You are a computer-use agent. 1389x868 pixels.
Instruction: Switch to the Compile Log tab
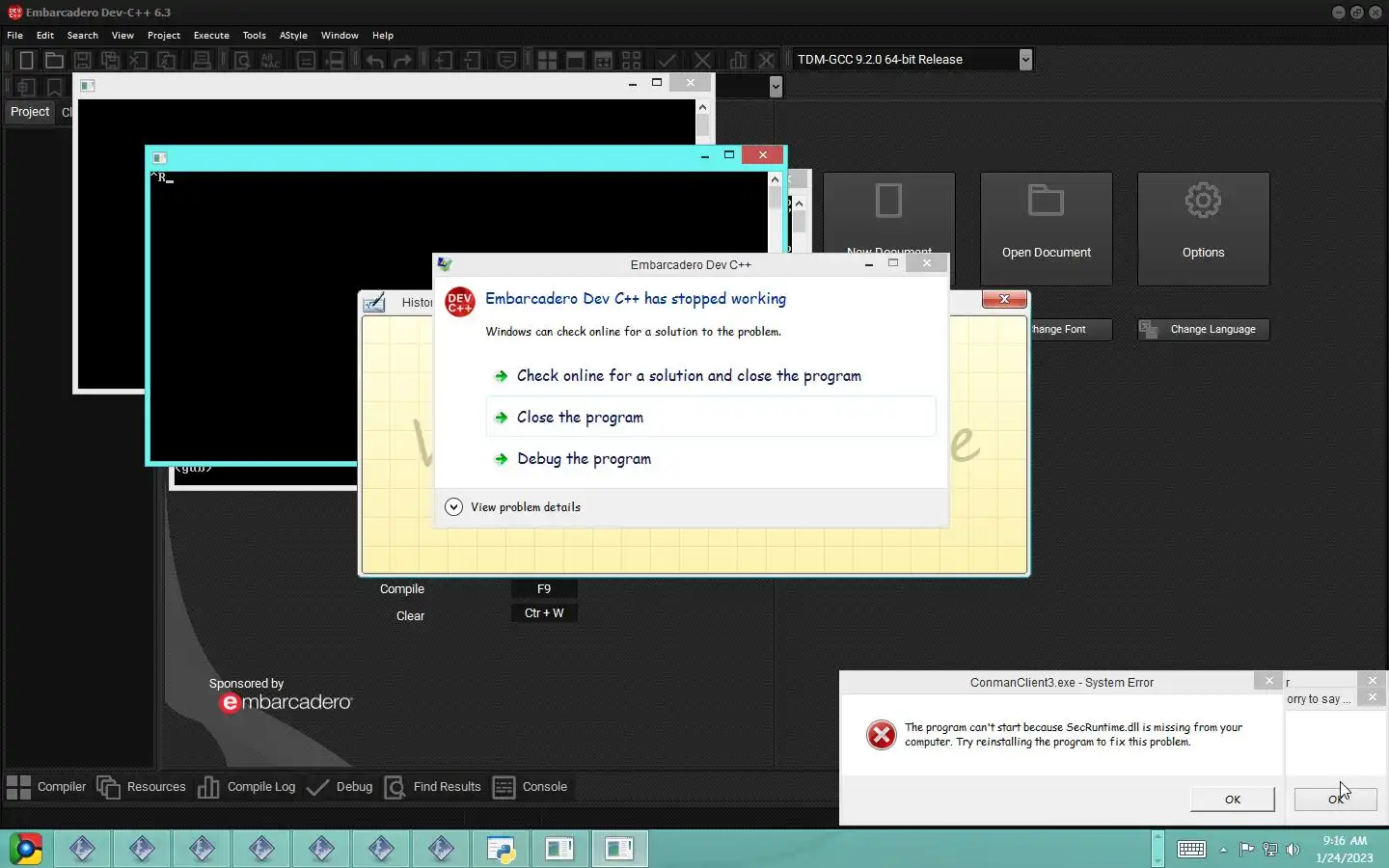(247, 787)
